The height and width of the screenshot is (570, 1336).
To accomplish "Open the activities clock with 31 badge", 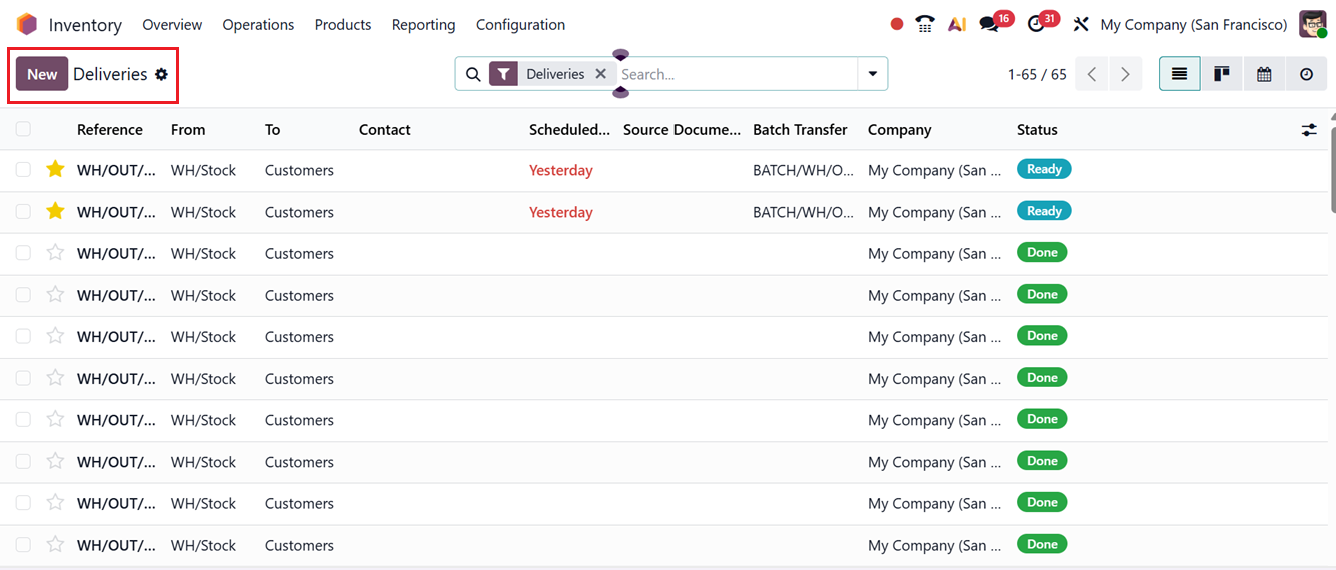I will (x=1036, y=24).
